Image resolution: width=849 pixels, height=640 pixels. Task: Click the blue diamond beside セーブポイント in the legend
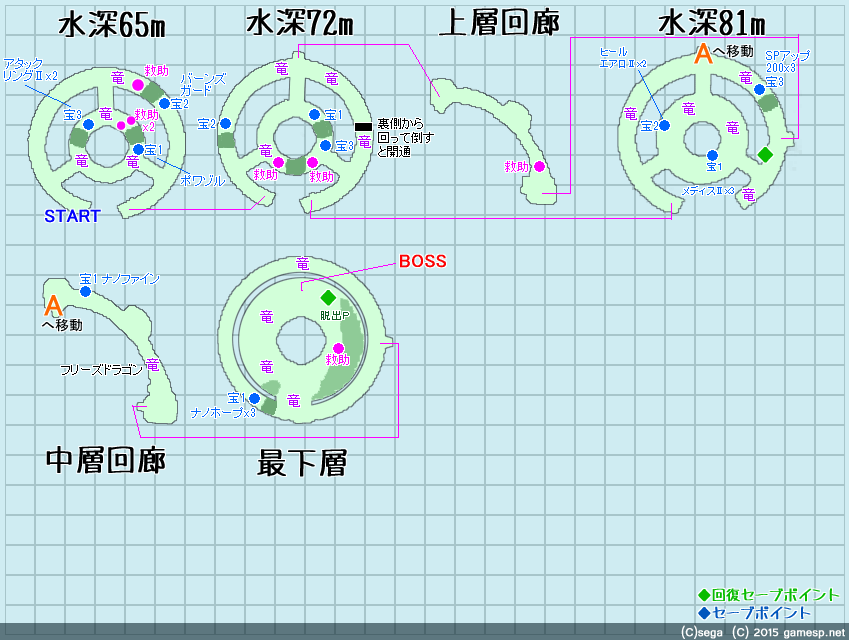(704, 613)
